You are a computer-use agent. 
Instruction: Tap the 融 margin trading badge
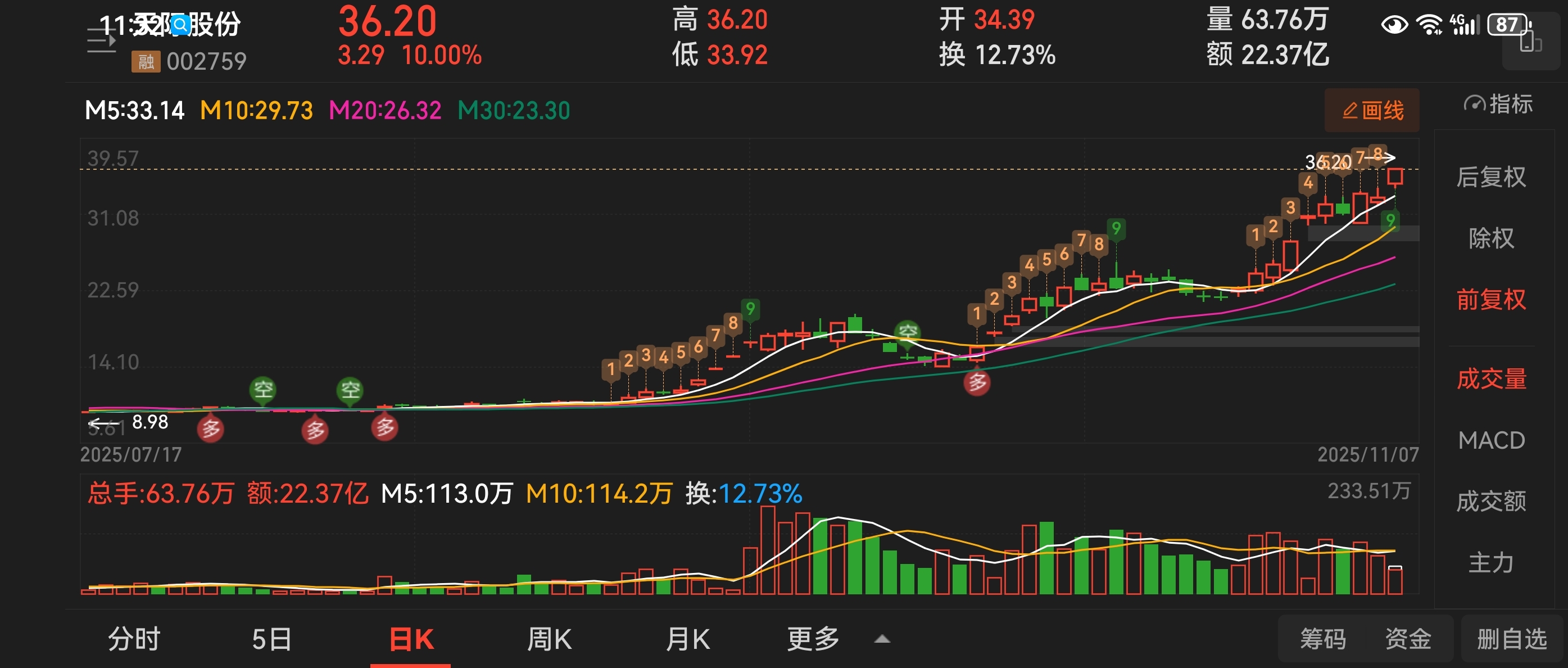(146, 61)
